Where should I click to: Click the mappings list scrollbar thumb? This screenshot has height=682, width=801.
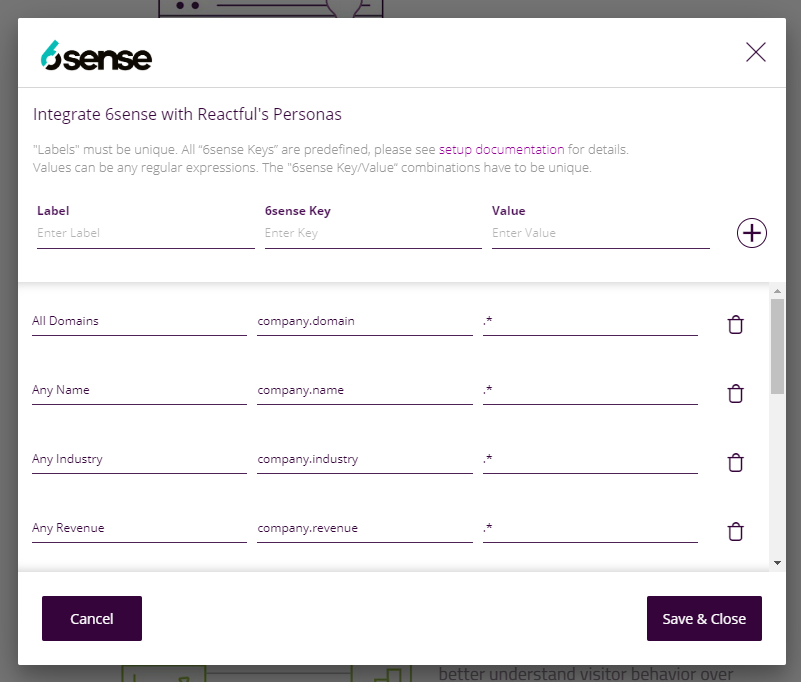pos(777,346)
